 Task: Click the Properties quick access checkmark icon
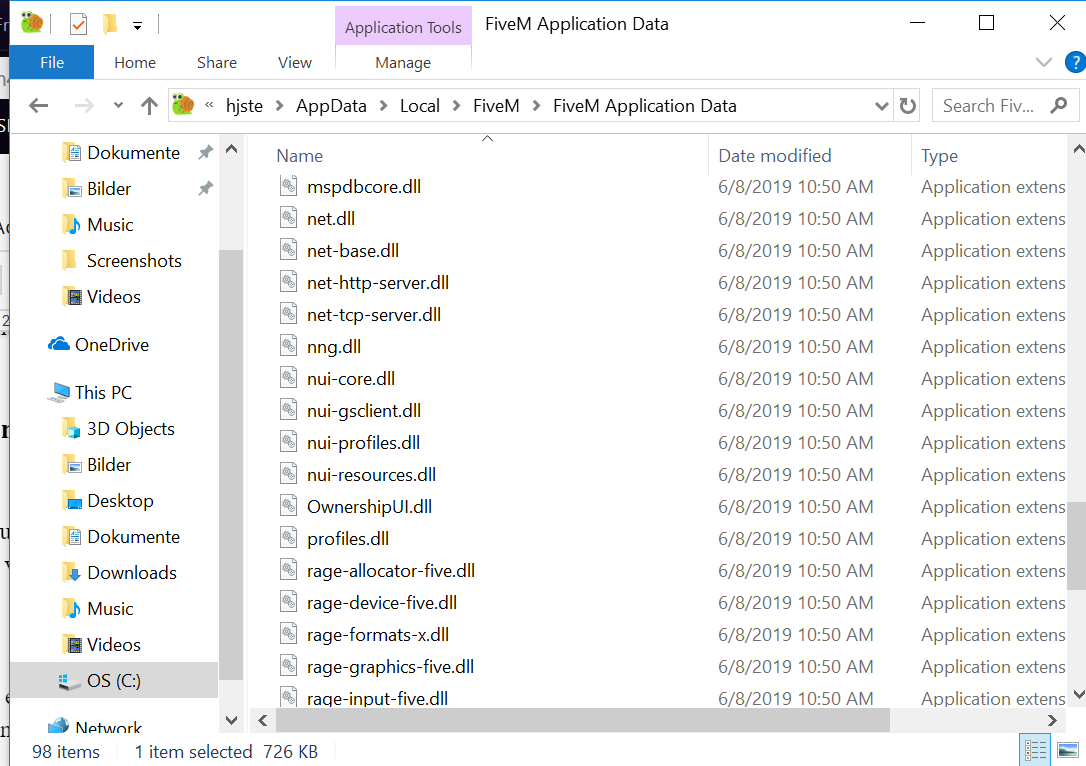78,25
